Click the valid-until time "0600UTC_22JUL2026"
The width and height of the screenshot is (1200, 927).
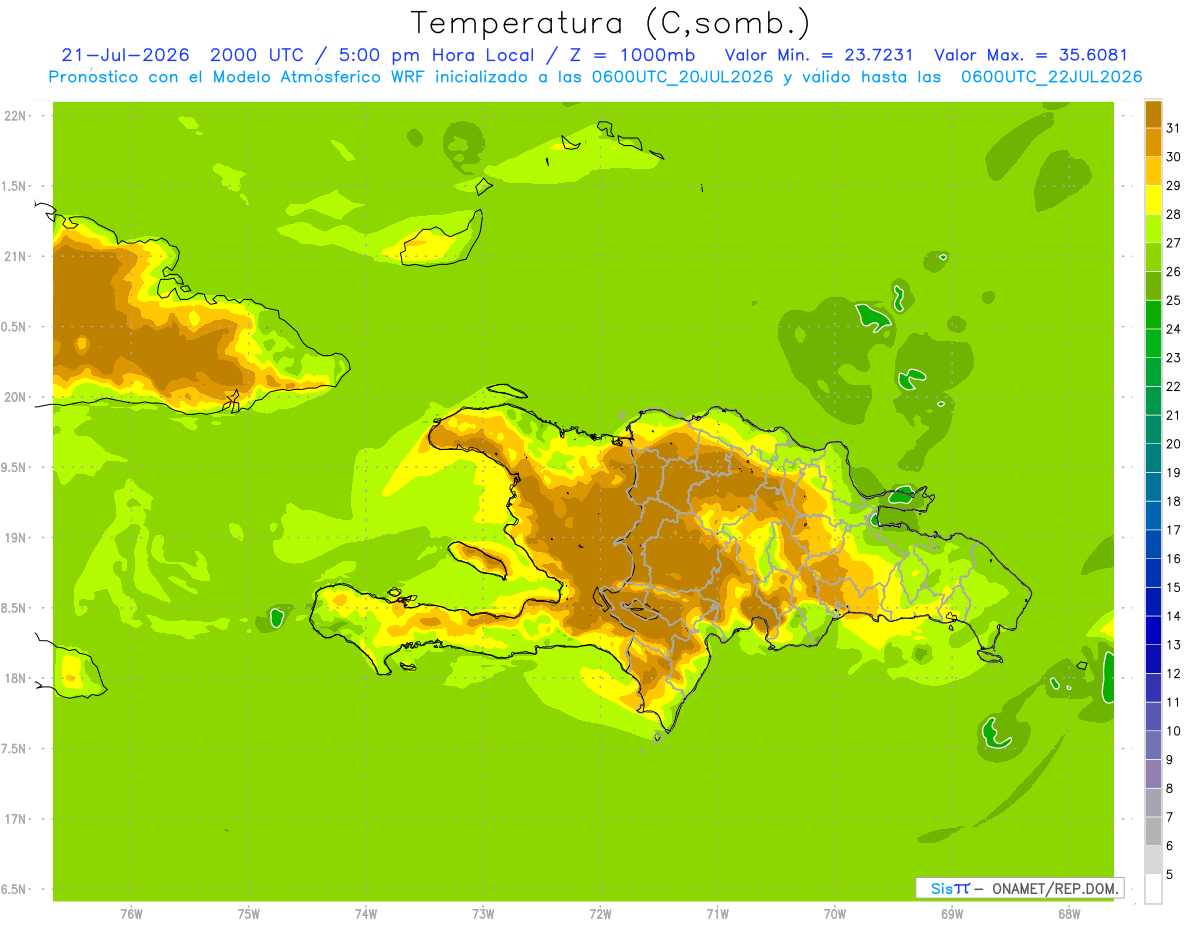[x=1051, y=77]
